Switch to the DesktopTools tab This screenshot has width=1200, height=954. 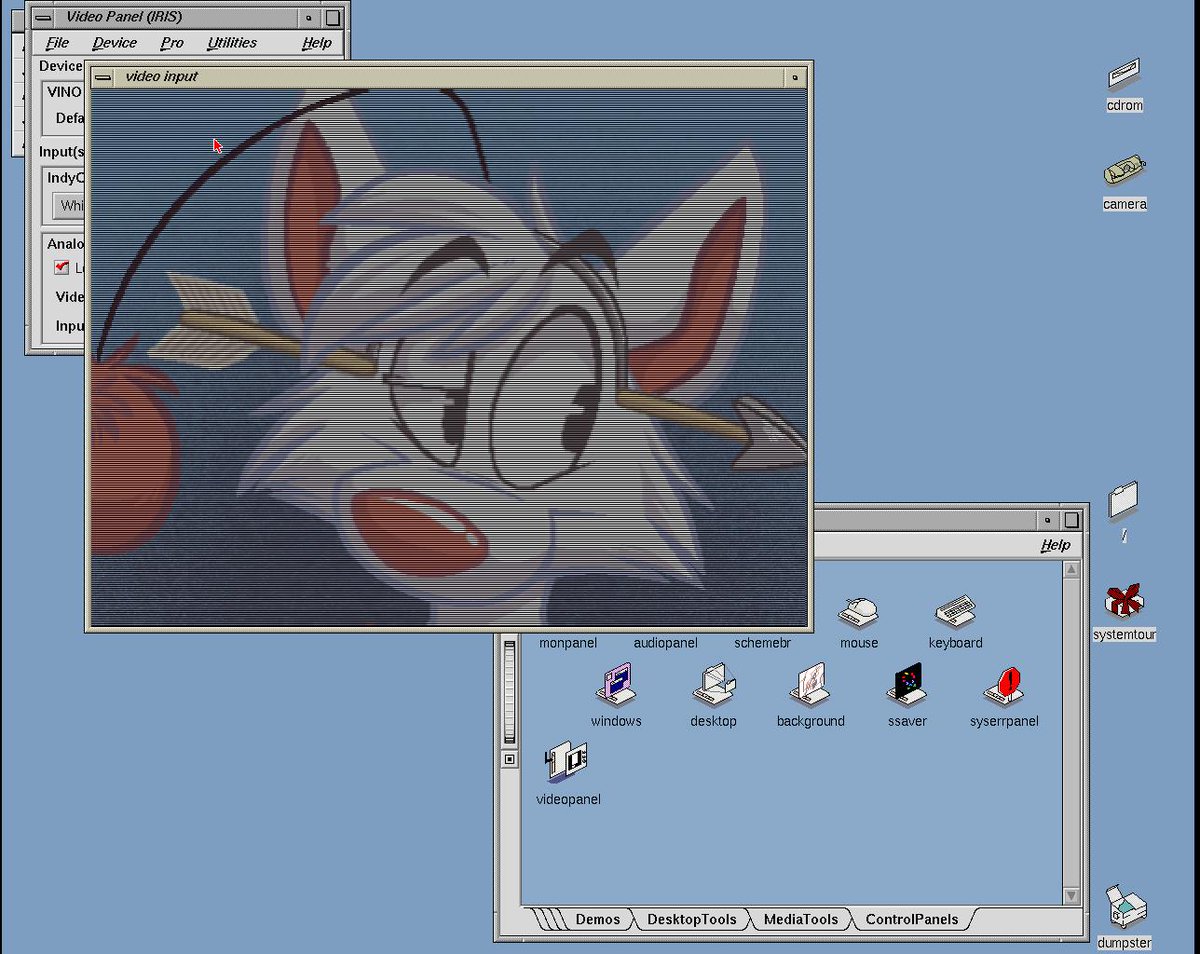coord(691,919)
